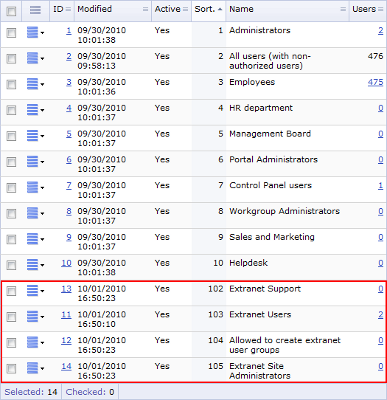Open group ID 11 link
The width and height of the screenshot is (387, 400).
click(66, 315)
